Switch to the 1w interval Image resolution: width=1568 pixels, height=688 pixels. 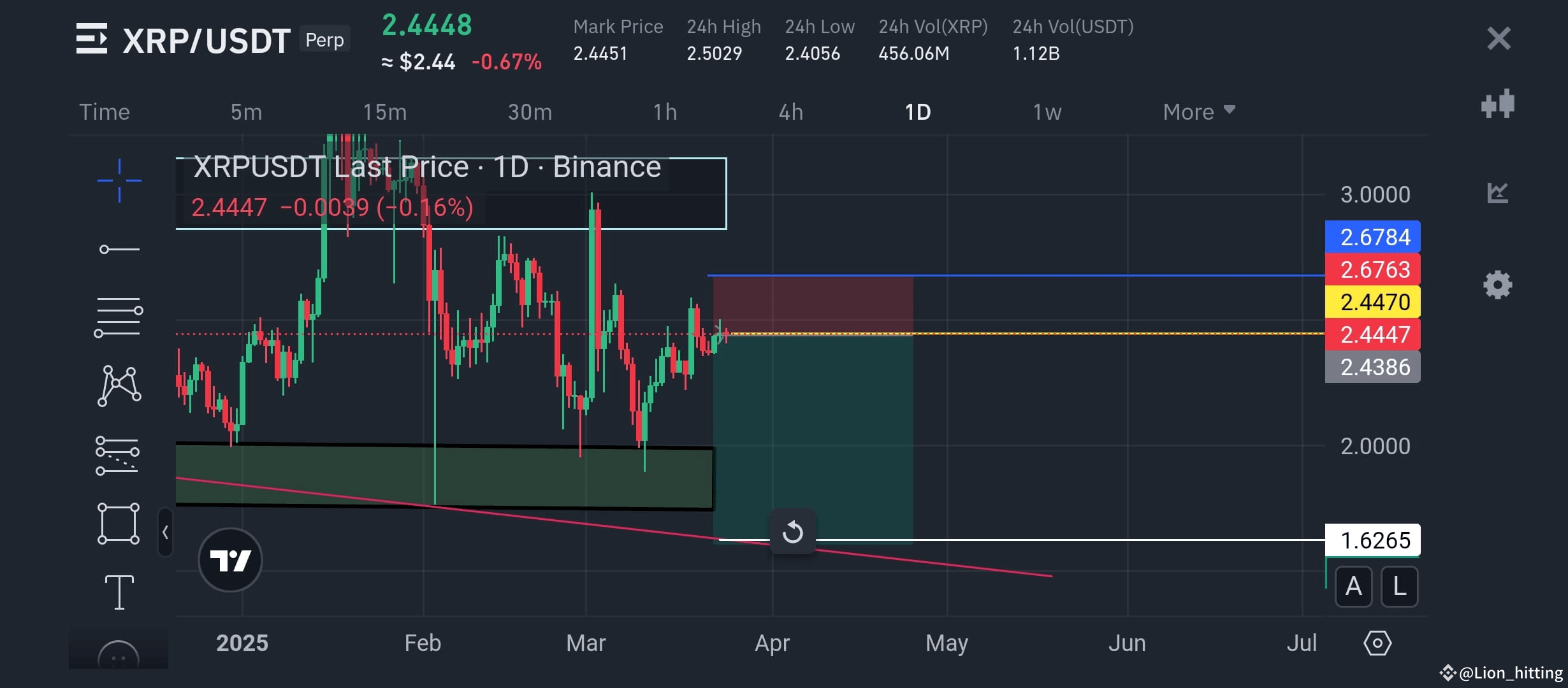click(1047, 112)
